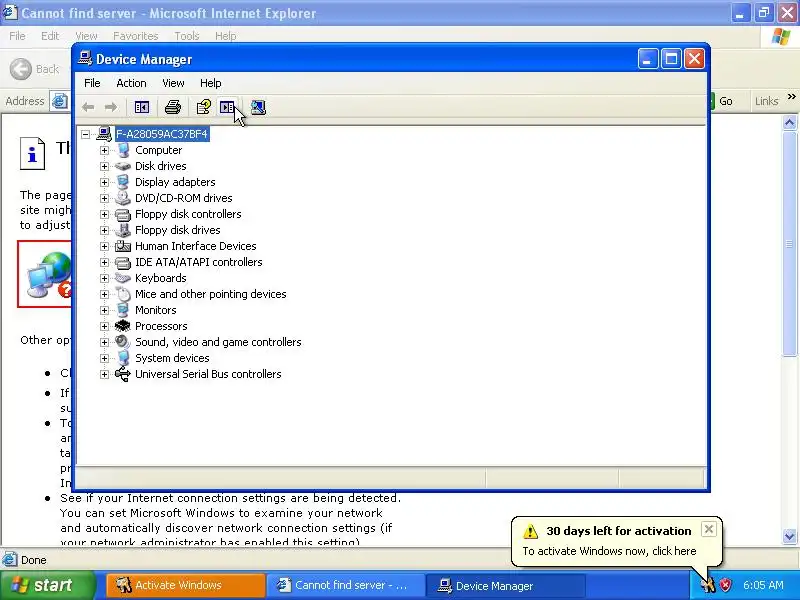Click the Back arrow in Device Manager toolbar
Screen dimensions: 800x600
88,107
